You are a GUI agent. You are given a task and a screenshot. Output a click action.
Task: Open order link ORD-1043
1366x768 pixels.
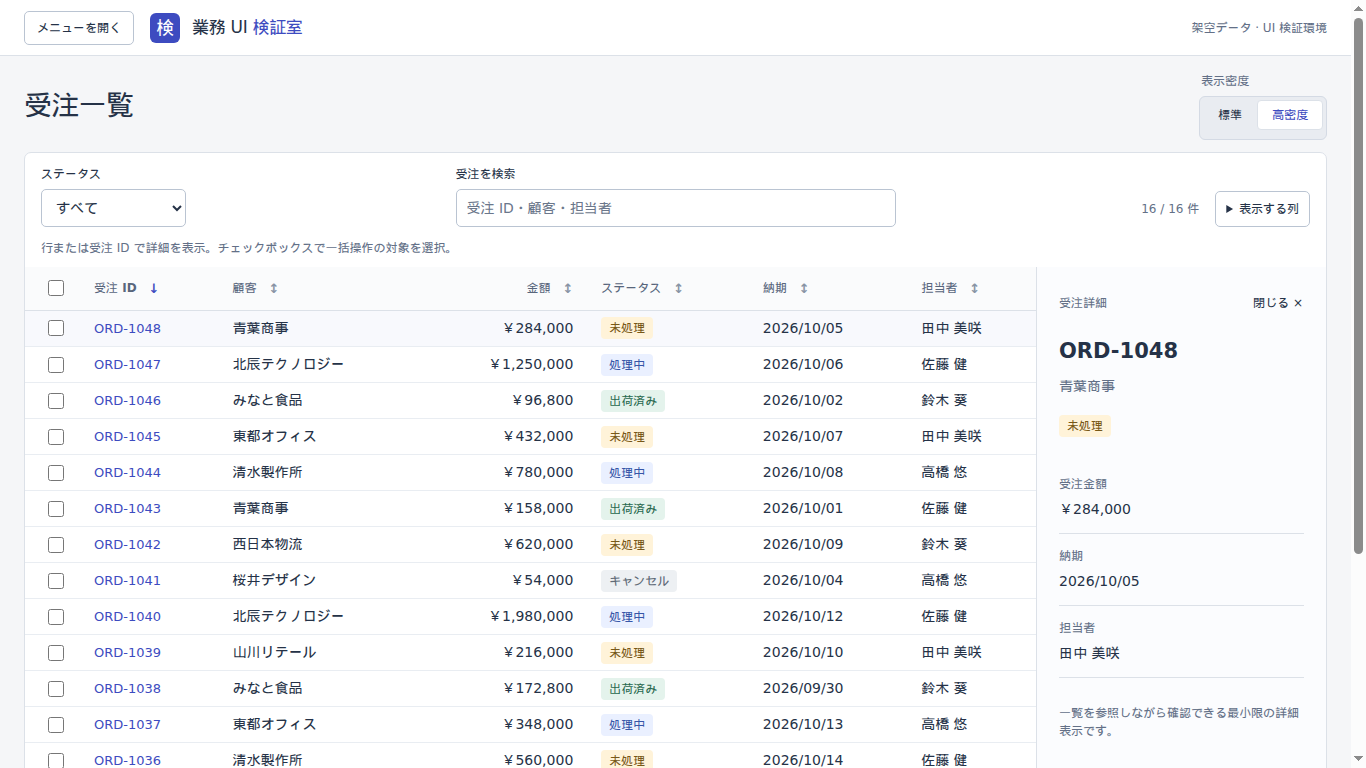(127, 508)
